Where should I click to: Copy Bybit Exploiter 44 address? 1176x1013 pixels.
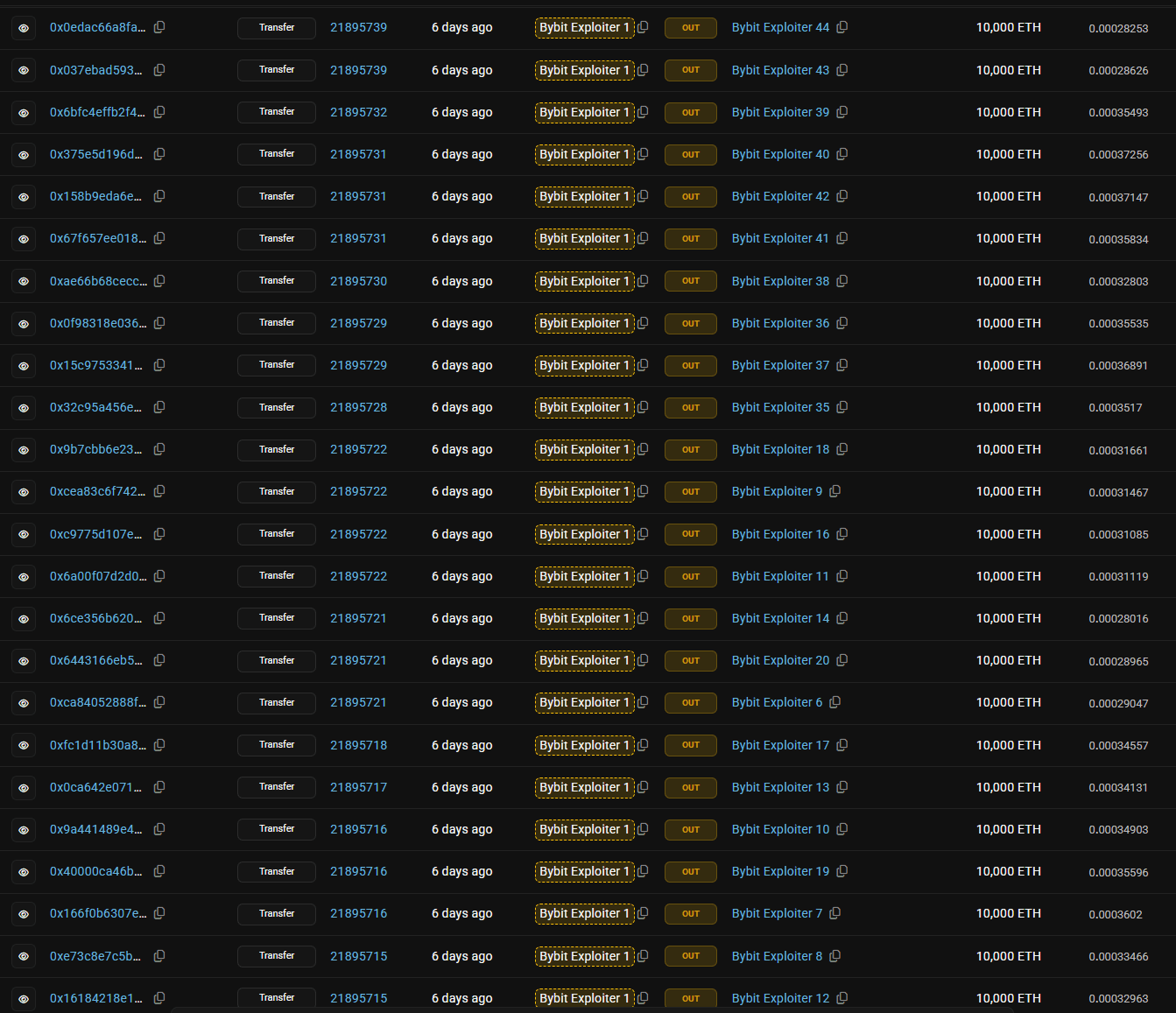842,27
